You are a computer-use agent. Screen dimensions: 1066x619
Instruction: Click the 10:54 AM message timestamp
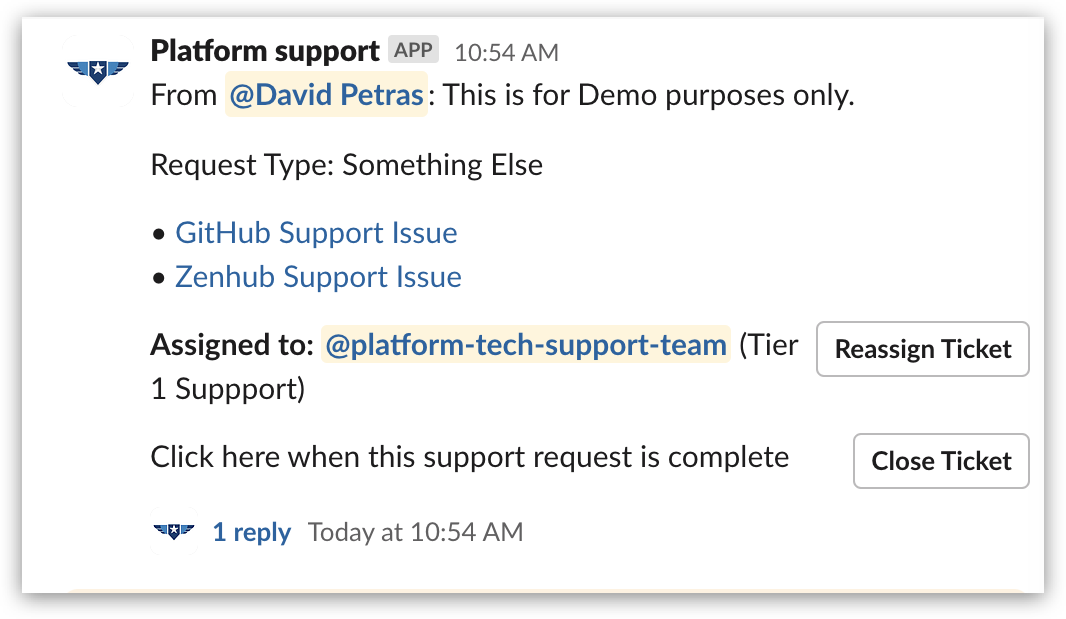tap(505, 52)
